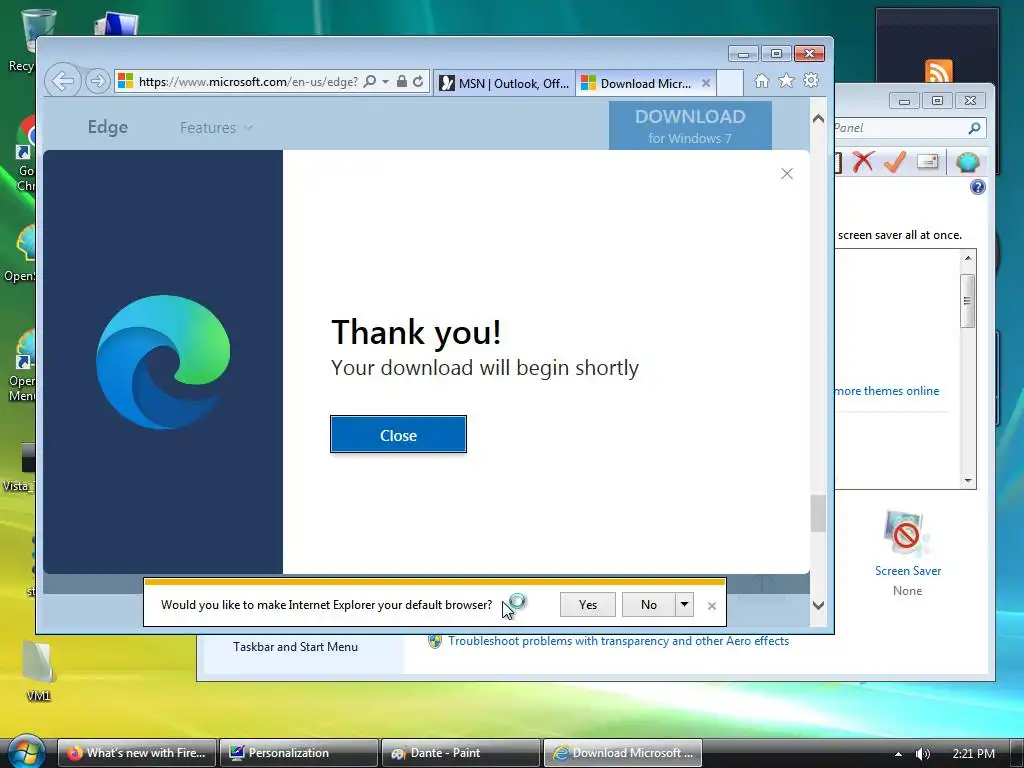Click the IE page scroll-up arrow
Screen dimensions: 1024x768
pos(818,119)
